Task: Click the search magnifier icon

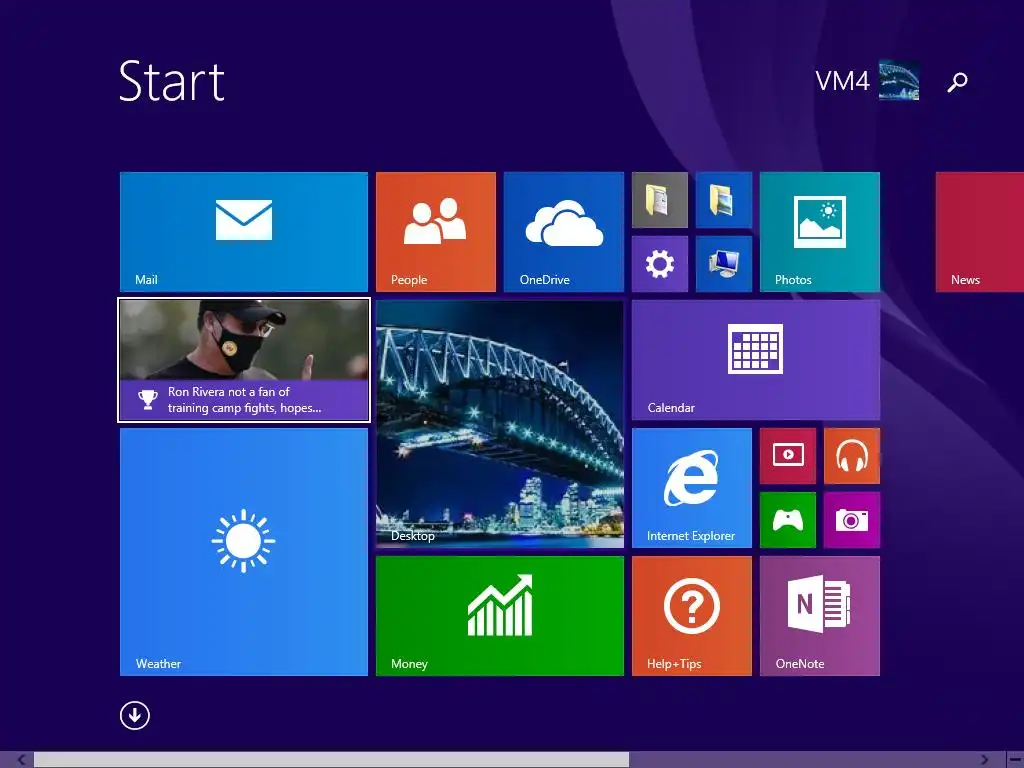Action: 957,82
